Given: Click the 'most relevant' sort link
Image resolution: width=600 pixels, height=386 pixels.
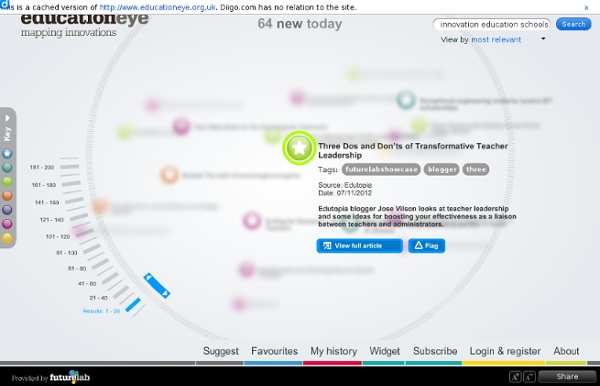Looking at the screenshot, I should [x=496, y=39].
